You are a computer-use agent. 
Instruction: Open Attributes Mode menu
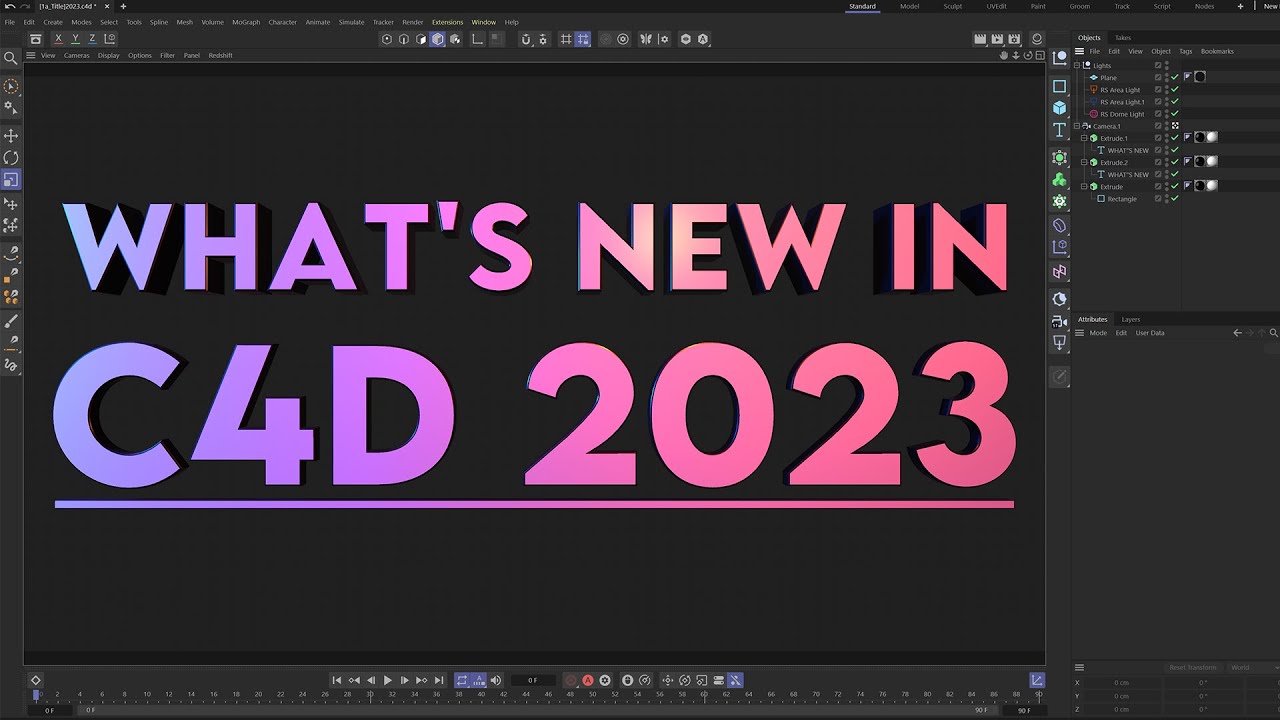1098,333
